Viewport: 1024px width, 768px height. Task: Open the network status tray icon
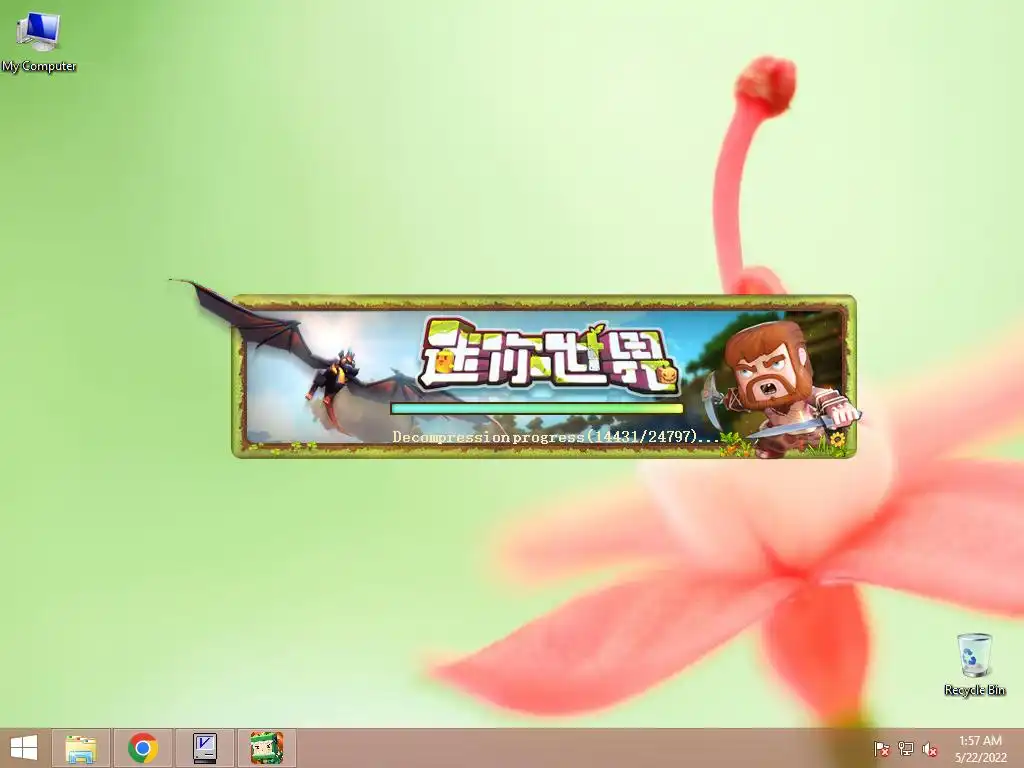coord(906,749)
